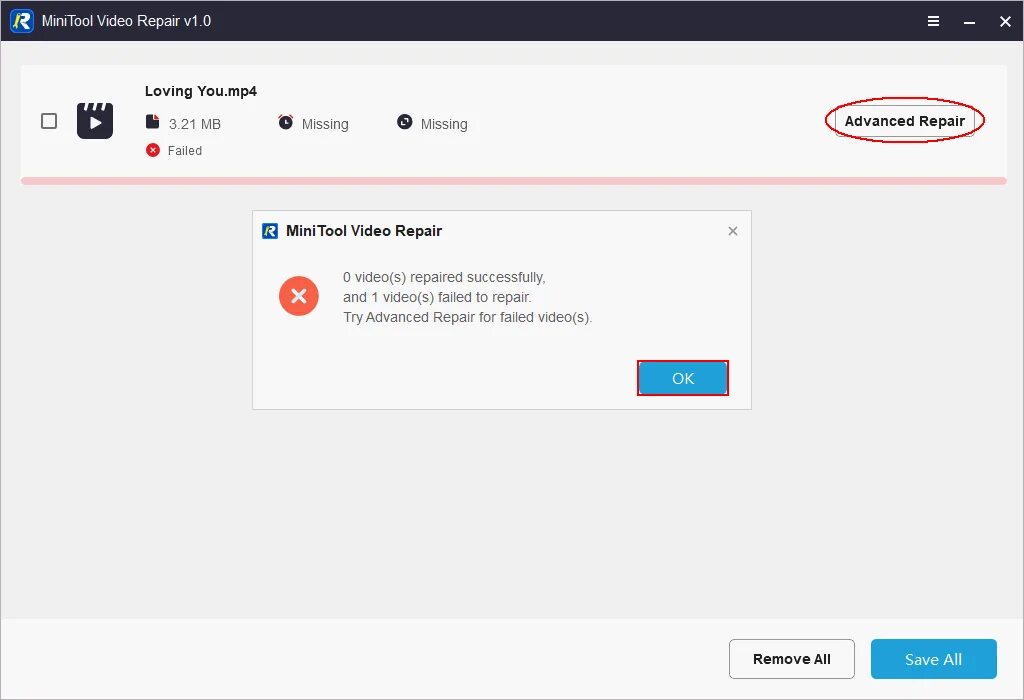Close the MiniTool Video Repair main window
The image size is (1024, 700).
coord(1005,22)
